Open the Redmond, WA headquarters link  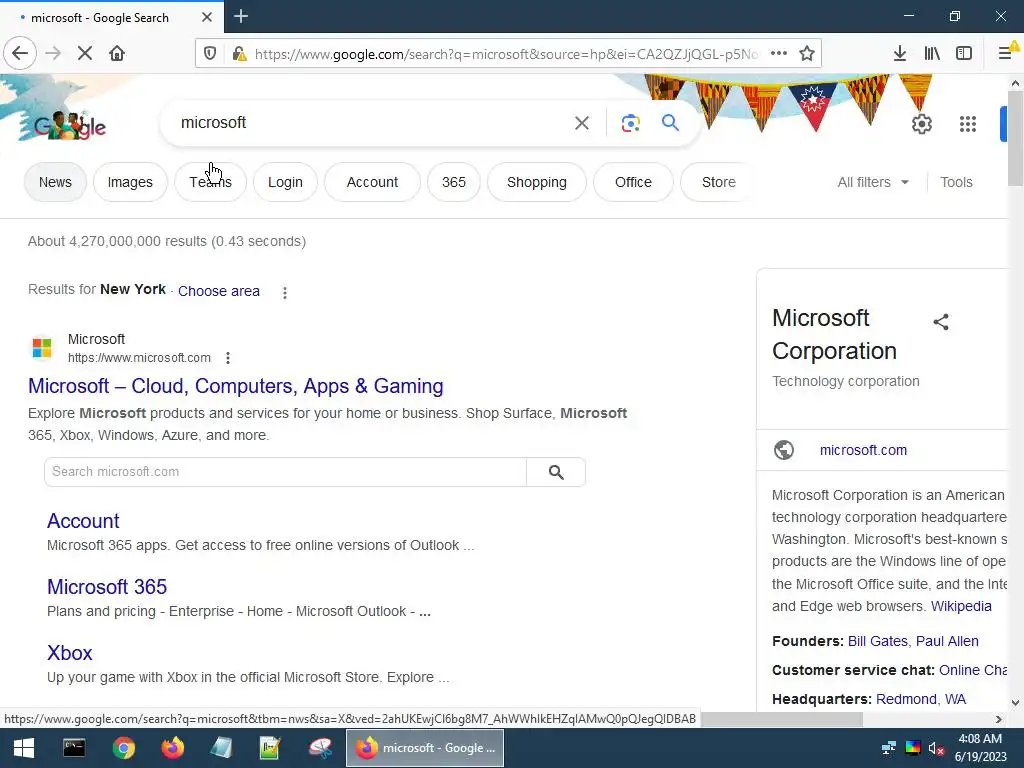point(921,699)
